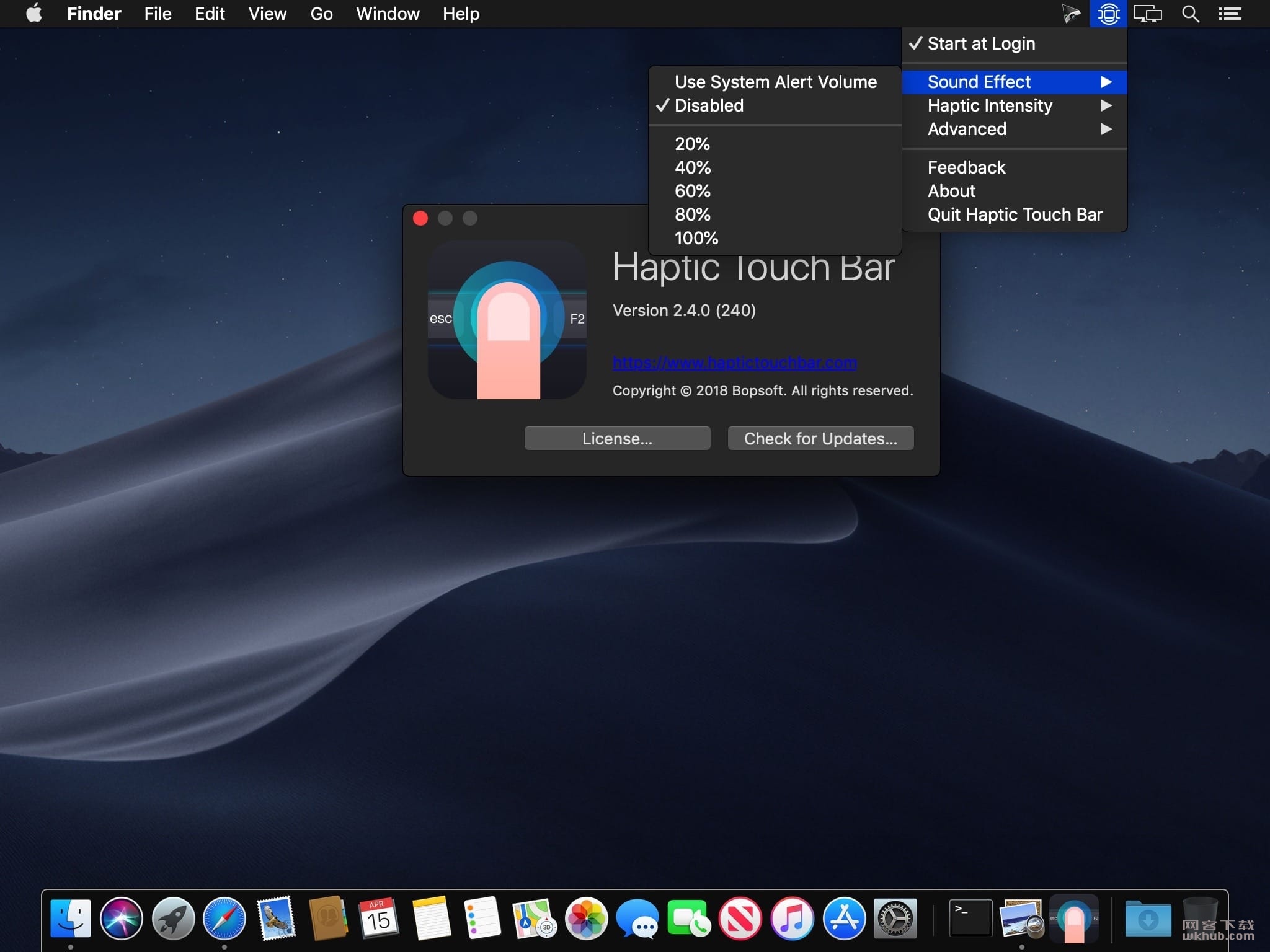Image resolution: width=1270 pixels, height=952 pixels.
Task: Open Mail stamp icon in Dock
Action: 276,918
